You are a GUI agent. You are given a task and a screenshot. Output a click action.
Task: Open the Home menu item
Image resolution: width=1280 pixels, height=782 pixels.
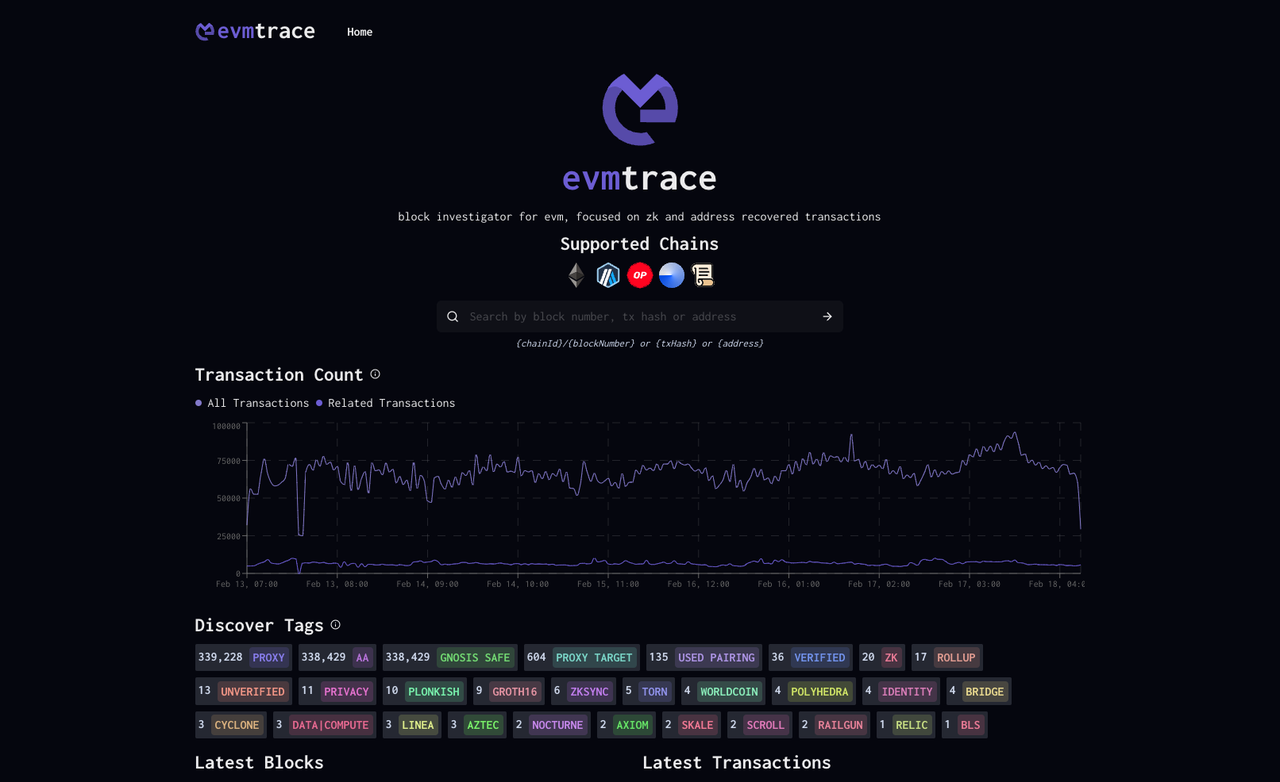(x=359, y=32)
